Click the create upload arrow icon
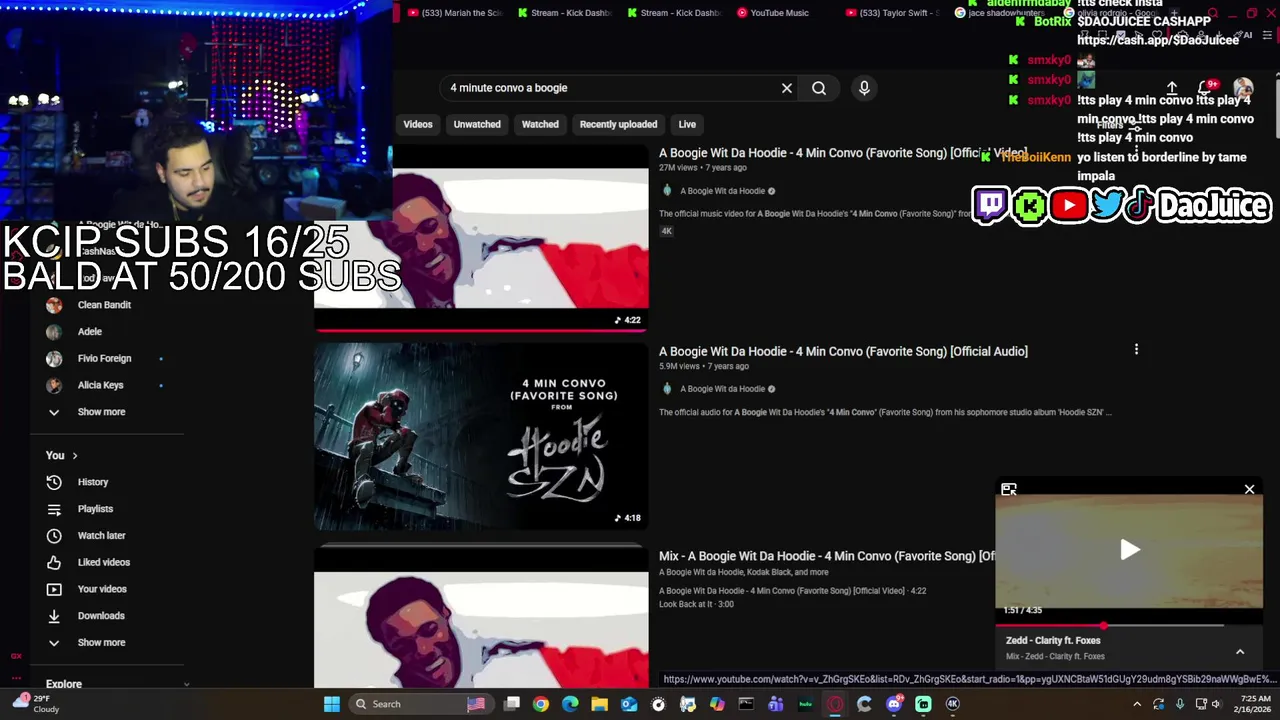 (1172, 89)
